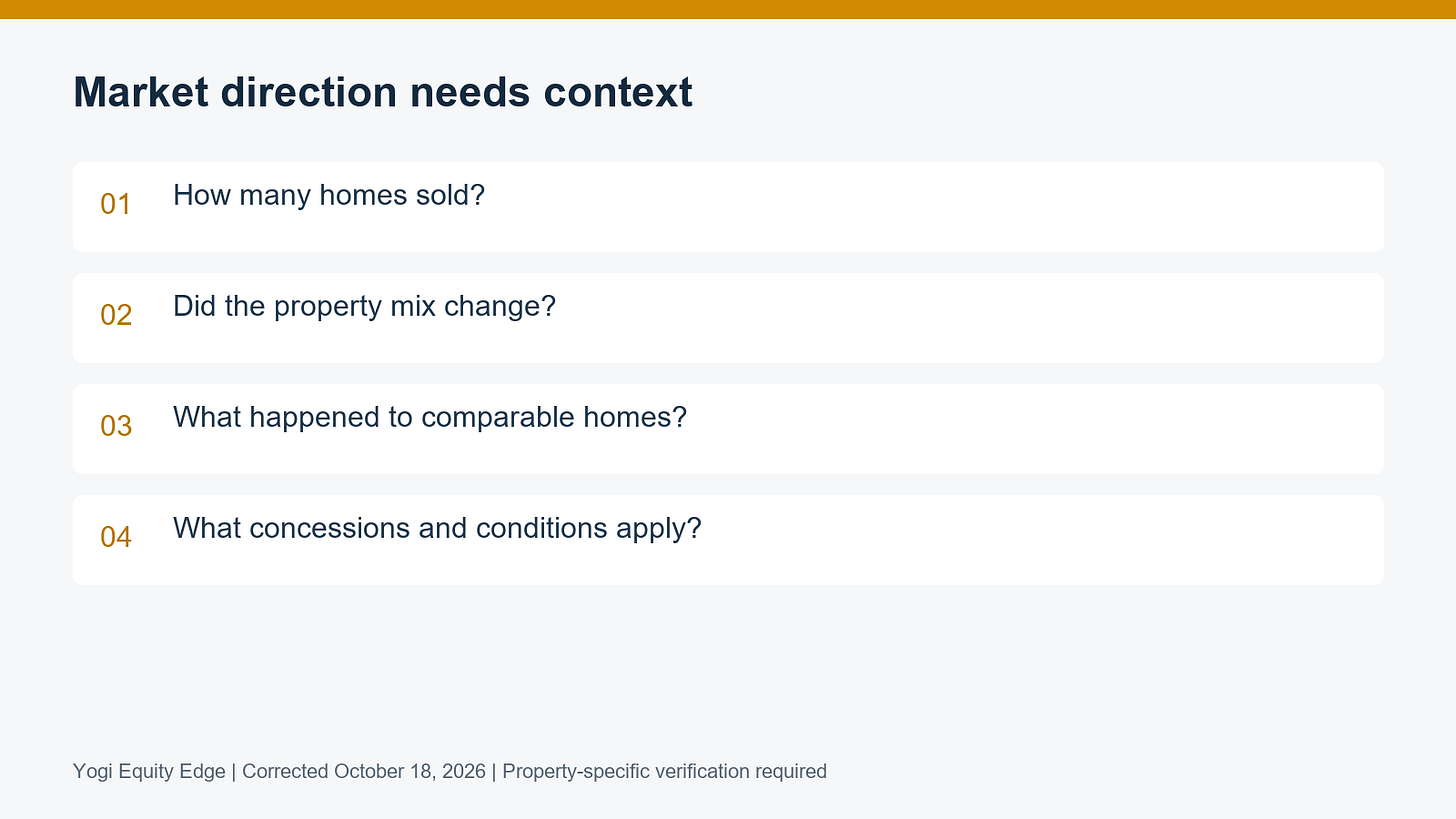Select the orange number 03
Image resolution: width=1456 pixels, height=819 pixels.
point(116,426)
